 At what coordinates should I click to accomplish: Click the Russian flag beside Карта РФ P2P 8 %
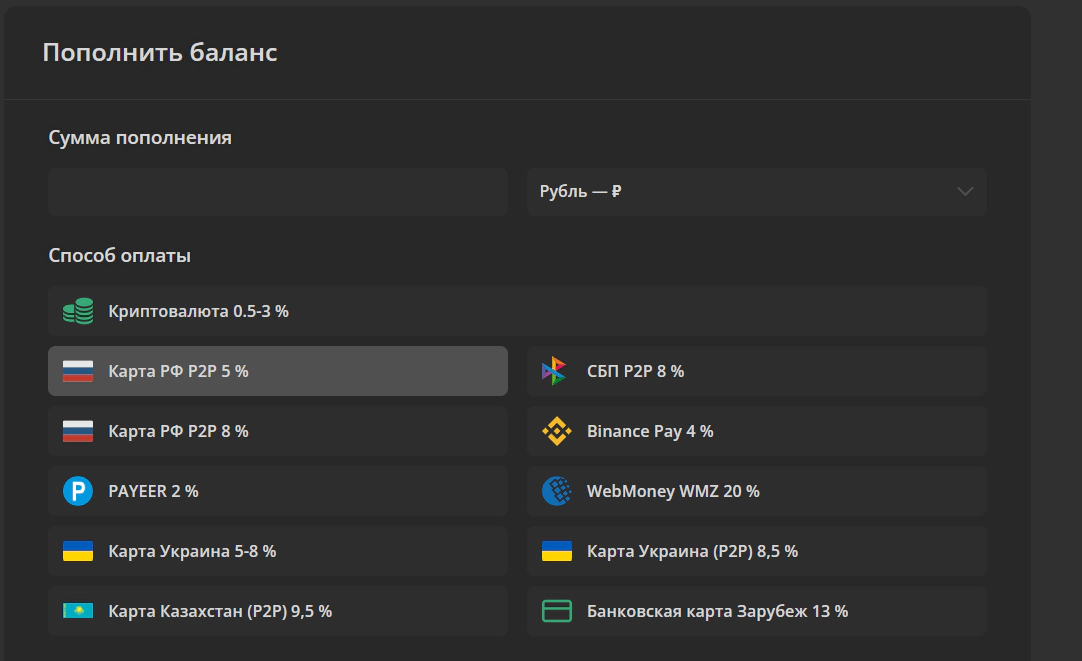[x=78, y=431]
